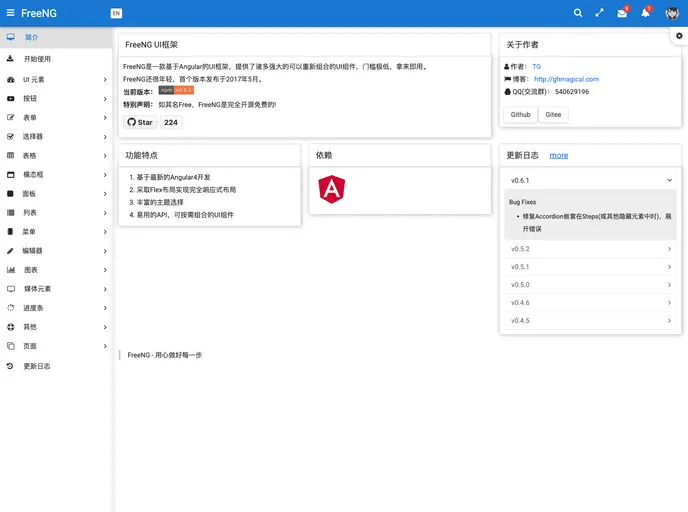688x512 pixels.
Task: Expand v0.5.2 changelog entry
Action: coord(590,249)
